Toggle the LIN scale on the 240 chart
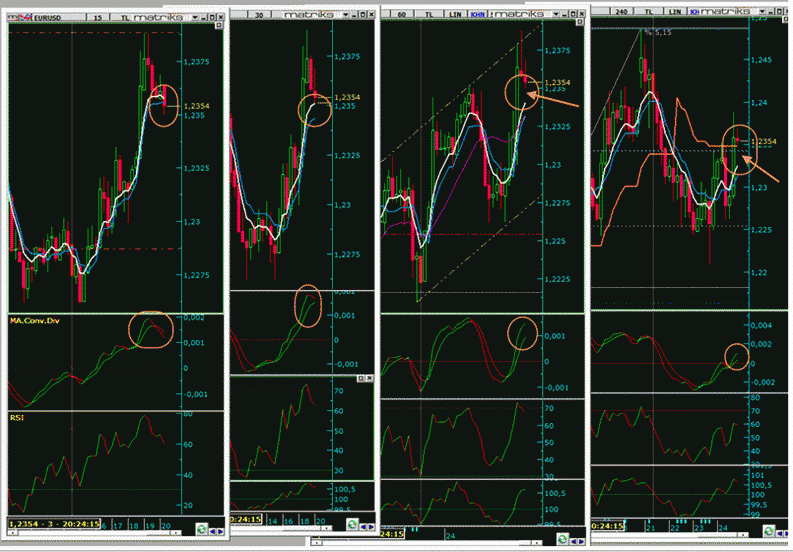This screenshot has height=552, width=793. point(676,10)
